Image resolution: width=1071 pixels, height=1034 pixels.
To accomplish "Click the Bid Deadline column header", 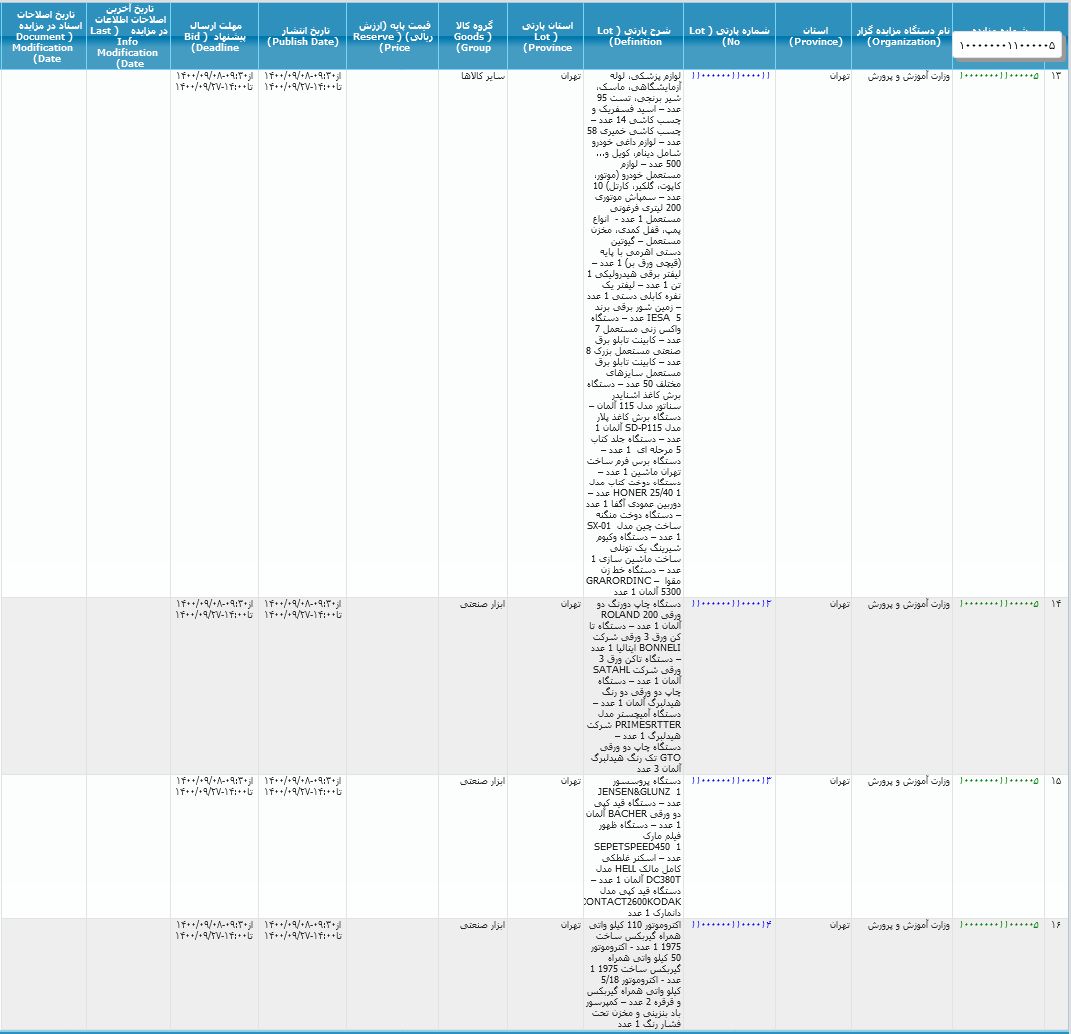I will click(x=215, y=36).
